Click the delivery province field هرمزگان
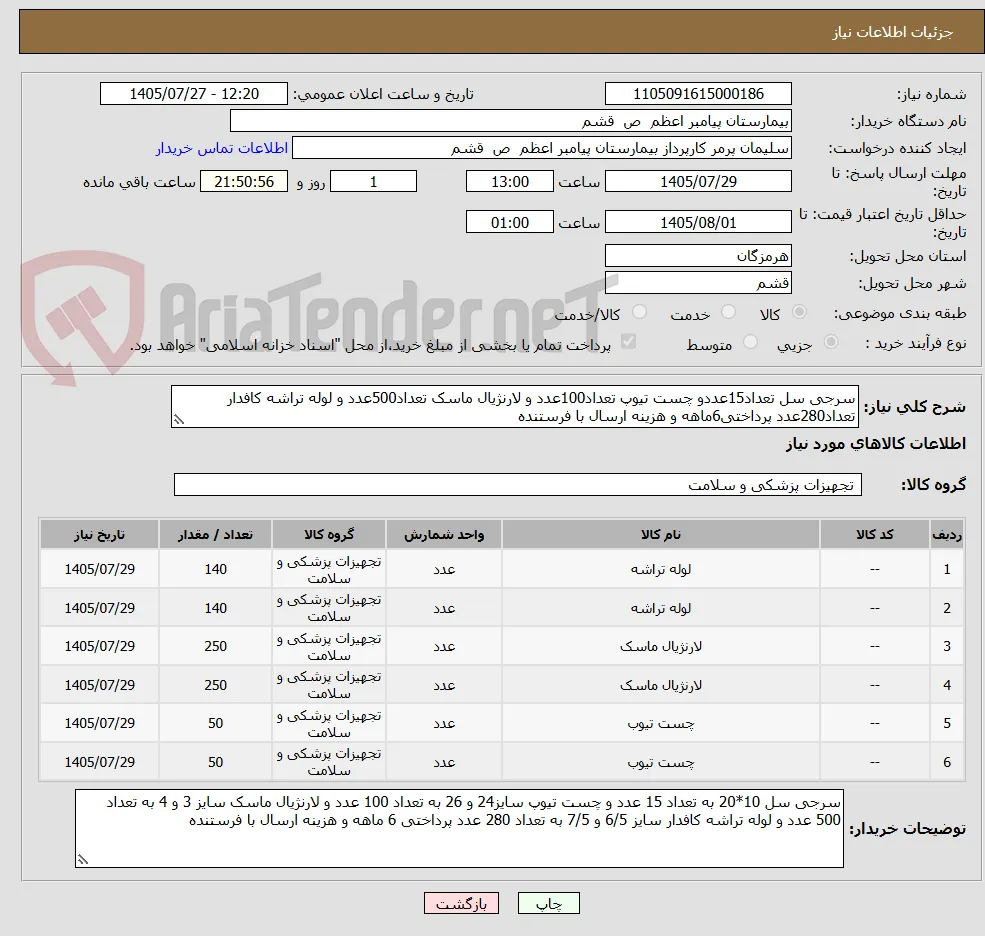Viewport: 985px width, 936px height. 698,256
